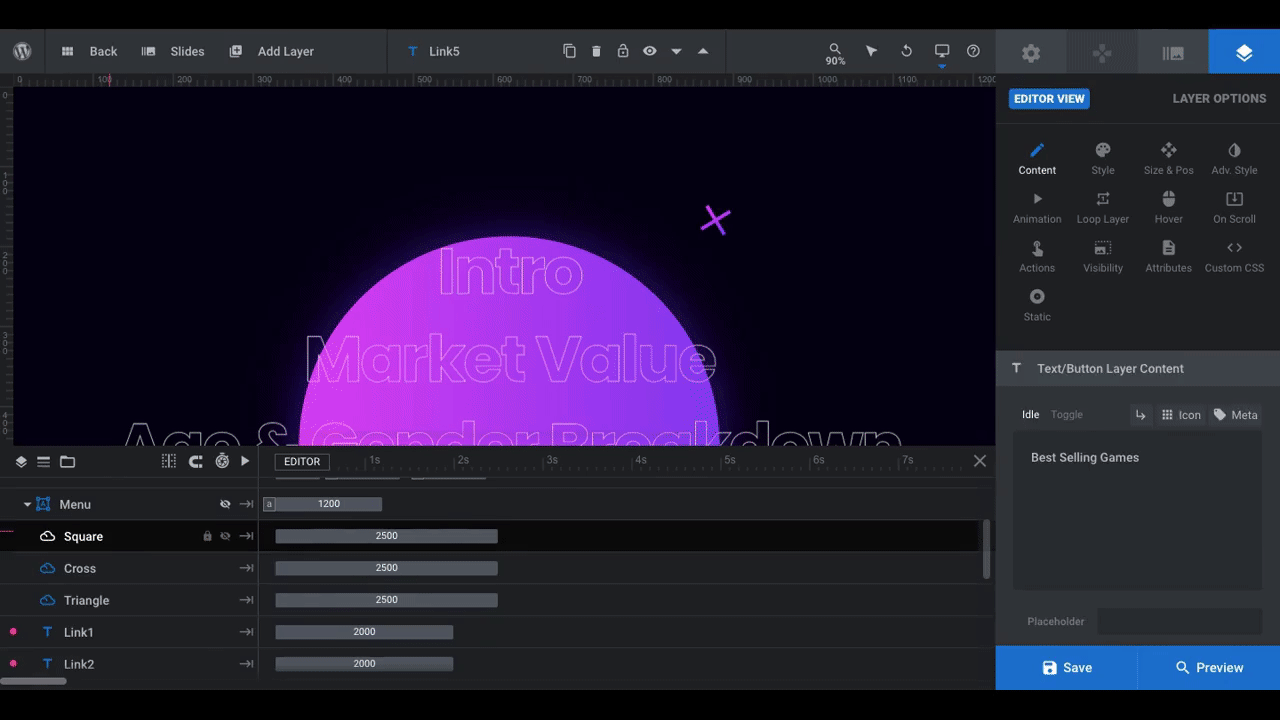
Task: Go Back to the module overview
Action: click(x=89, y=51)
